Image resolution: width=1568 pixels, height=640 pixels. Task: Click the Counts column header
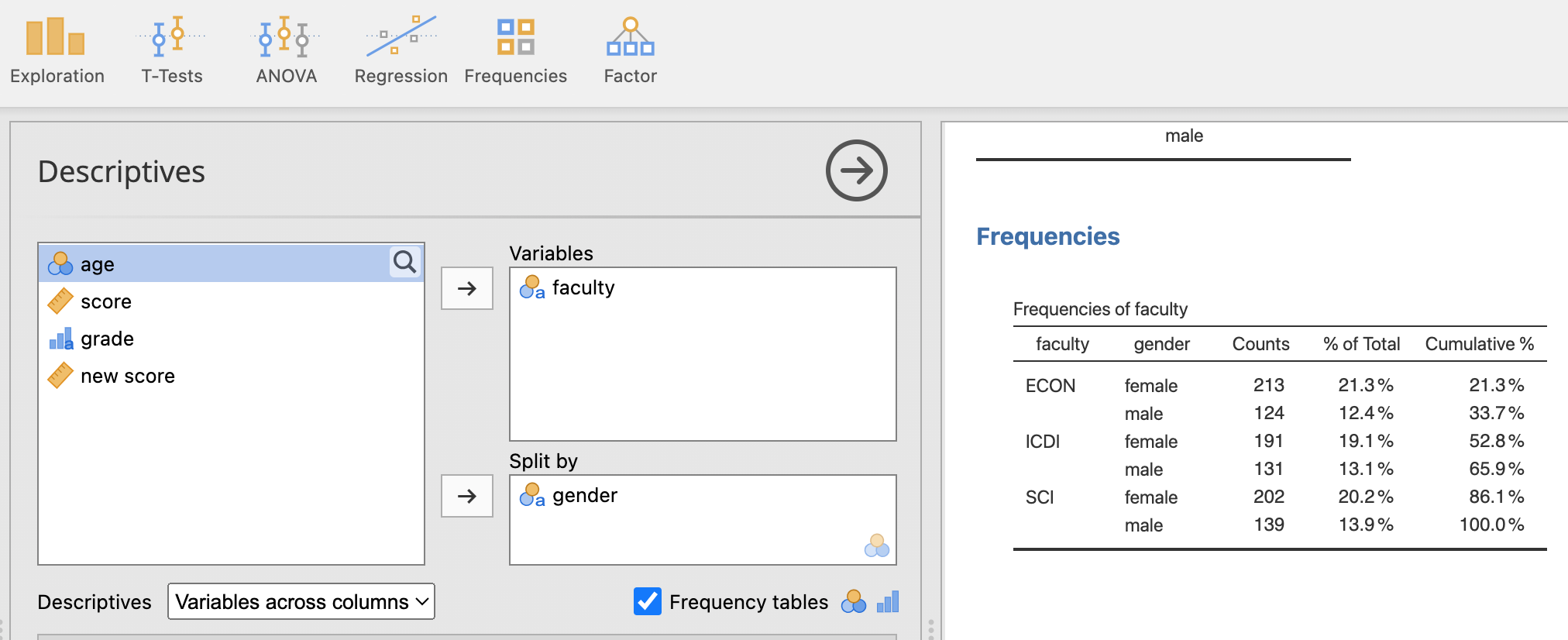tap(1260, 344)
